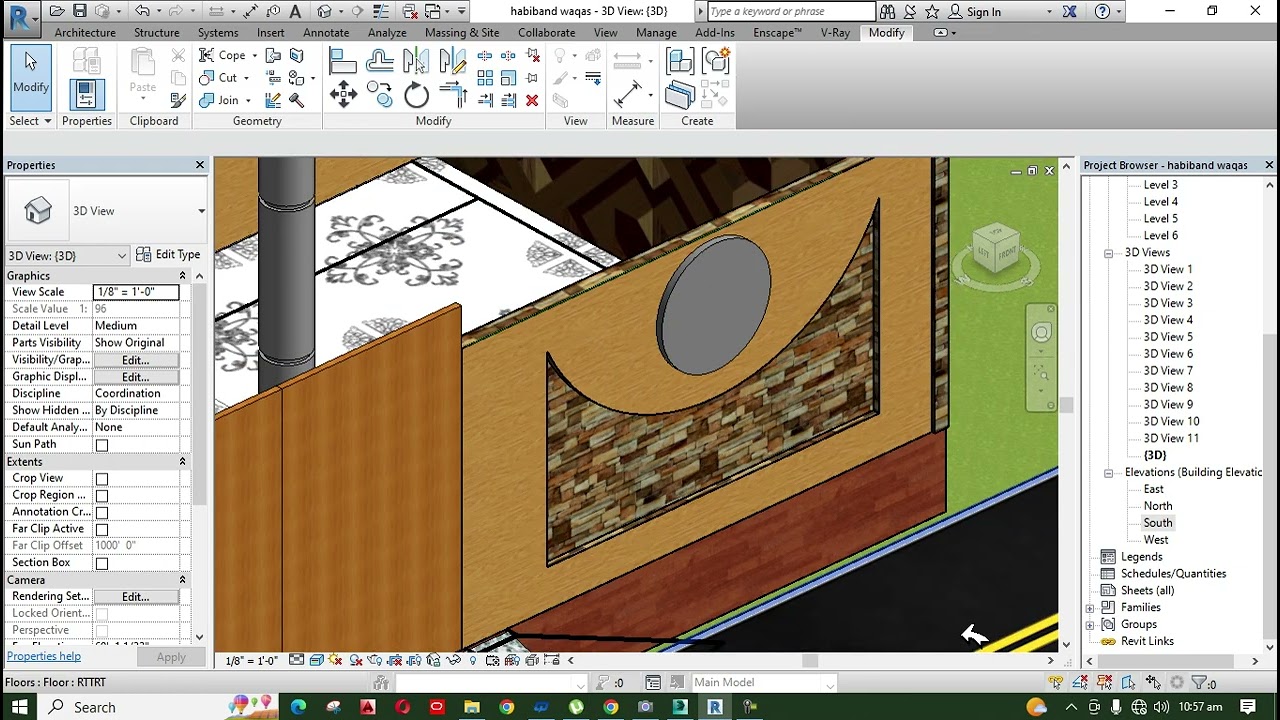Enable the Crop View checkbox
The height and width of the screenshot is (720, 1280).
tap(102, 479)
